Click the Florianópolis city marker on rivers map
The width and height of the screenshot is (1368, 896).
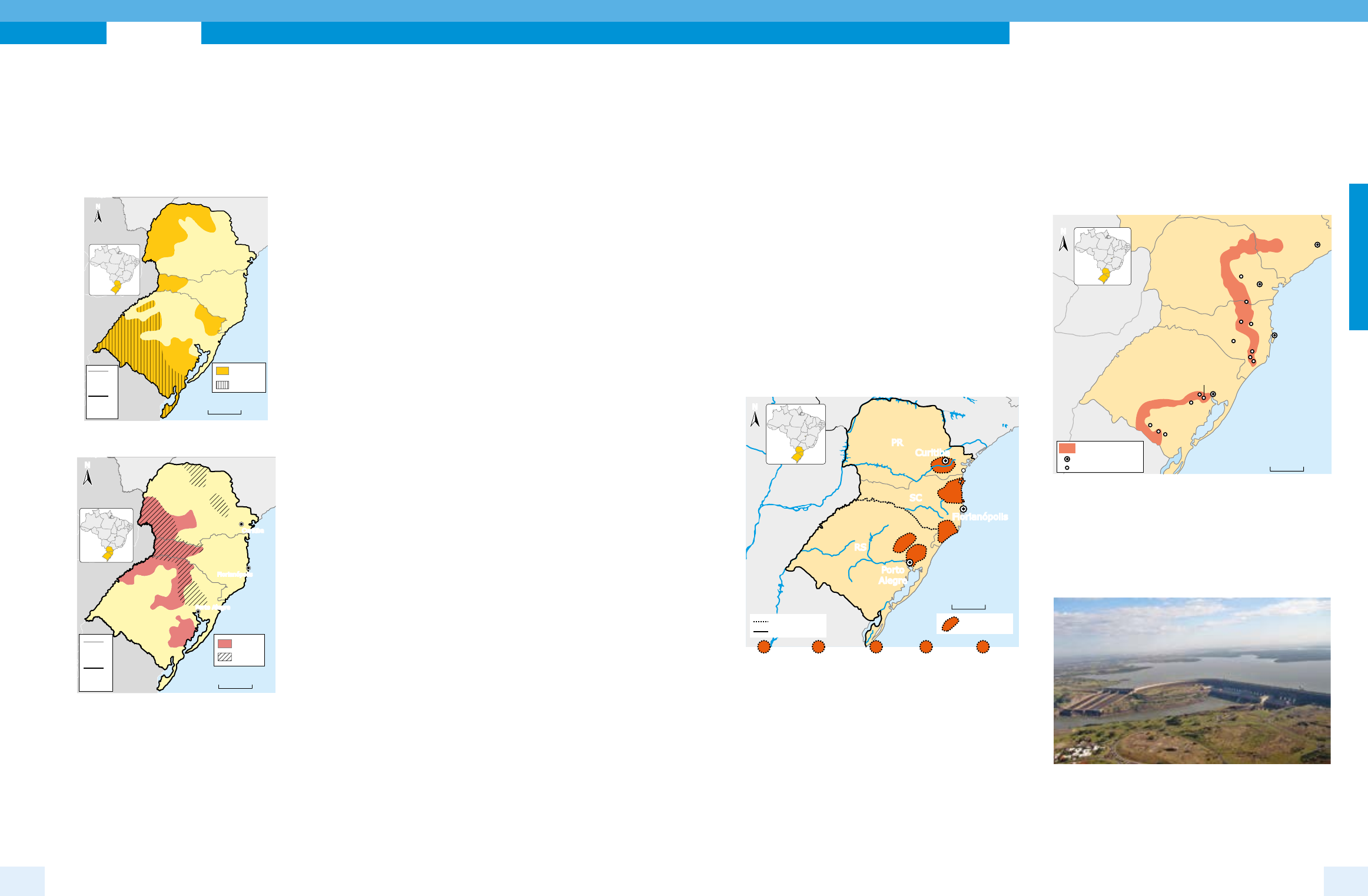(x=964, y=509)
